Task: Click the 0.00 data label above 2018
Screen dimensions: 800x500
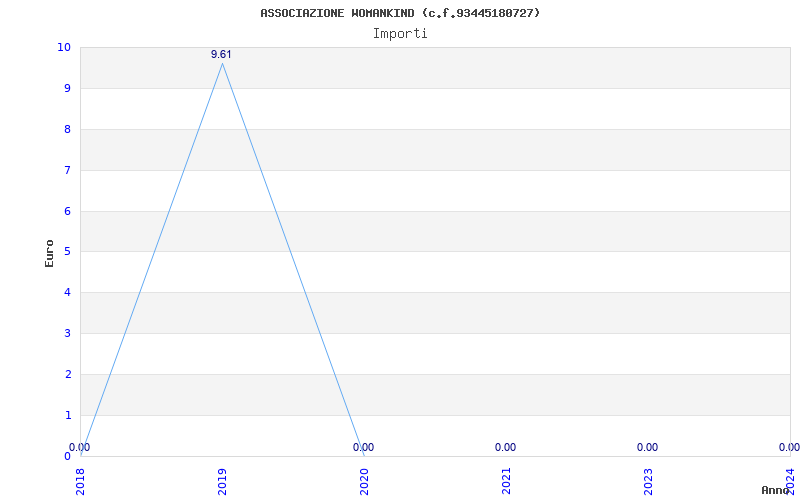Action: point(80,447)
